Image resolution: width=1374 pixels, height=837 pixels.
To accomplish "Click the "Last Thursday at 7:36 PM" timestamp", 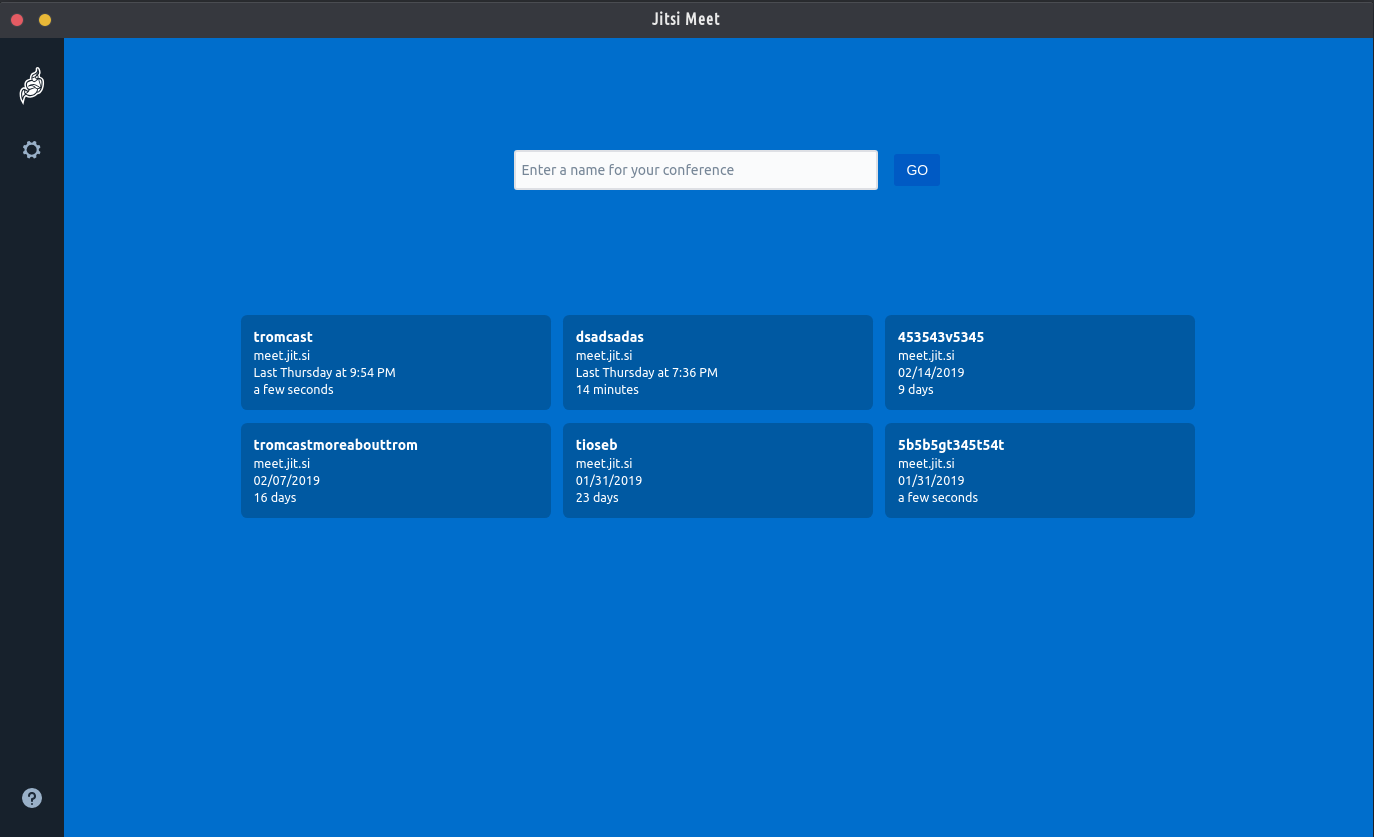I will click(646, 373).
